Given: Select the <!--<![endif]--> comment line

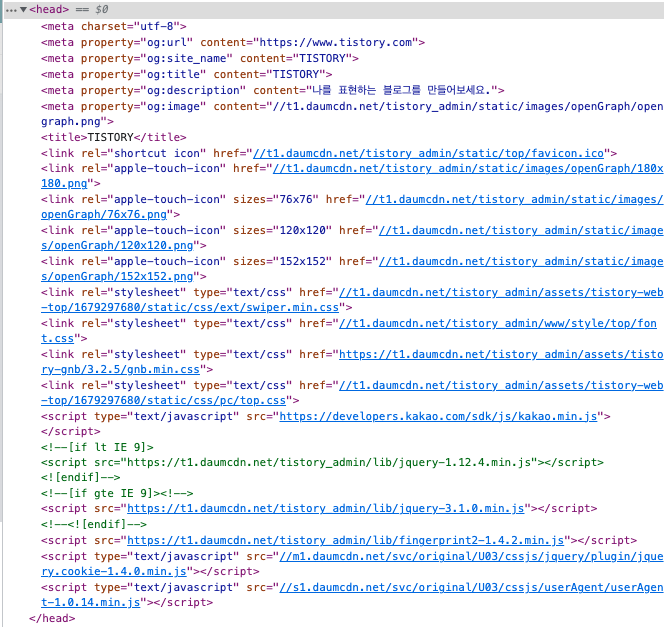Looking at the screenshot, I should (94, 524).
